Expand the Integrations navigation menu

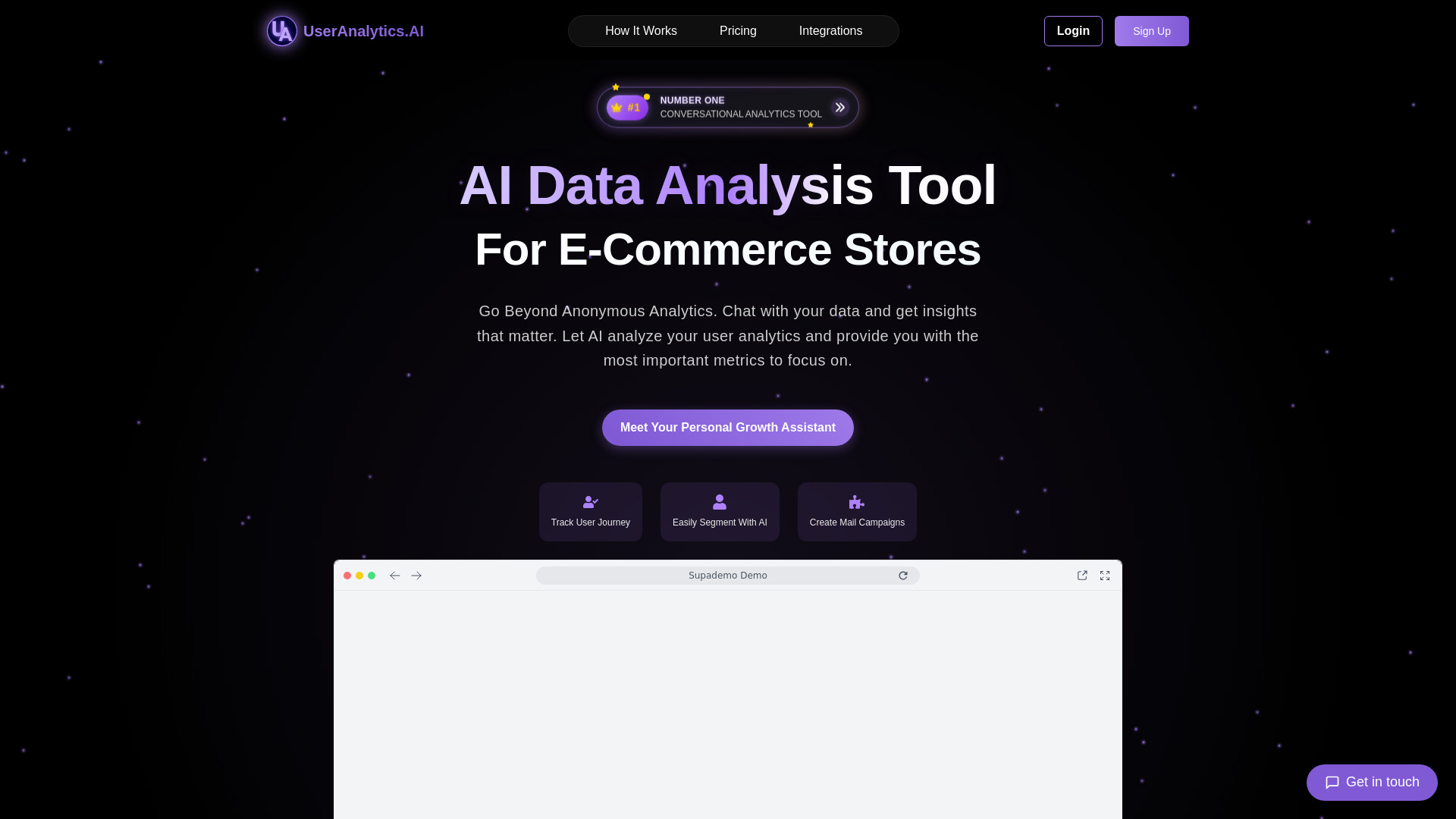pyautogui.click(x=831, y=31)
